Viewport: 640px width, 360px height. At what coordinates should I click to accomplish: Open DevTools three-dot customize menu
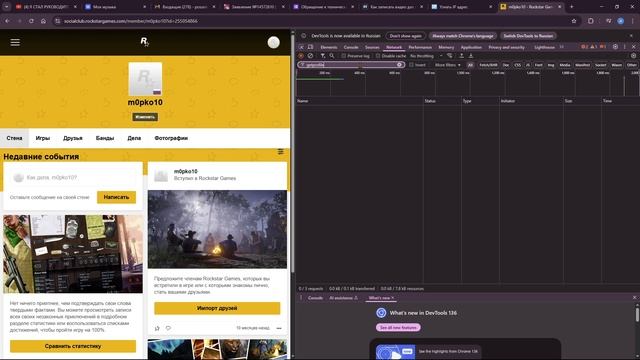coord(625,47)
